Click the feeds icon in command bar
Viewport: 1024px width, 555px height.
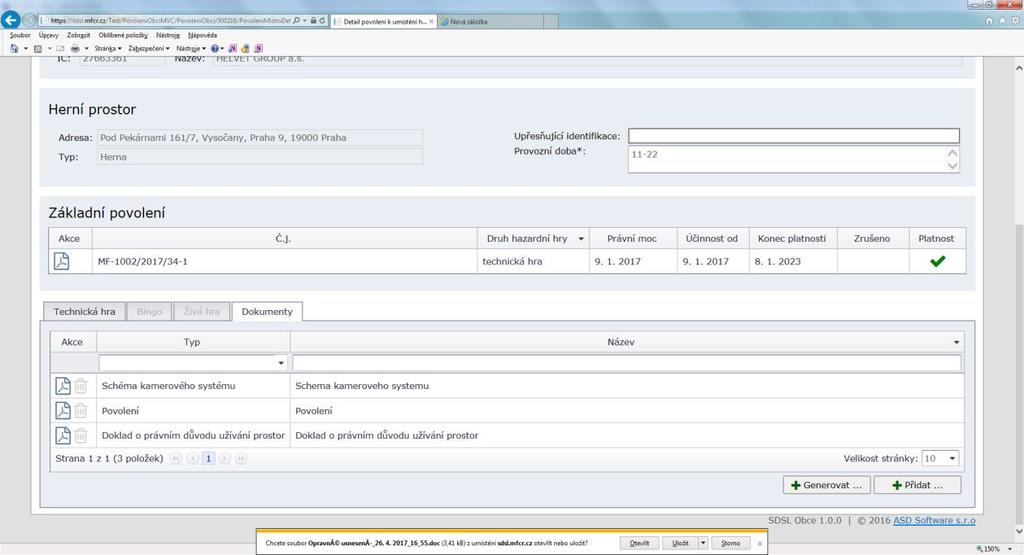tap(38, 48)
